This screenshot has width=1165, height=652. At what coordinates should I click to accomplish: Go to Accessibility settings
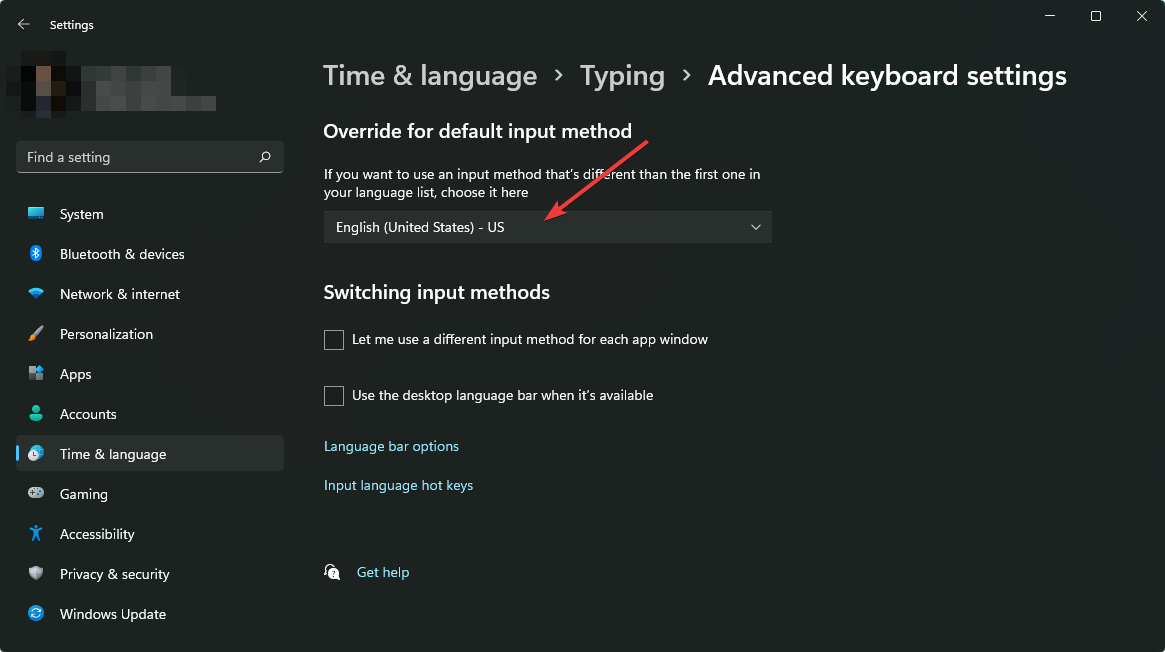[149, 534]
